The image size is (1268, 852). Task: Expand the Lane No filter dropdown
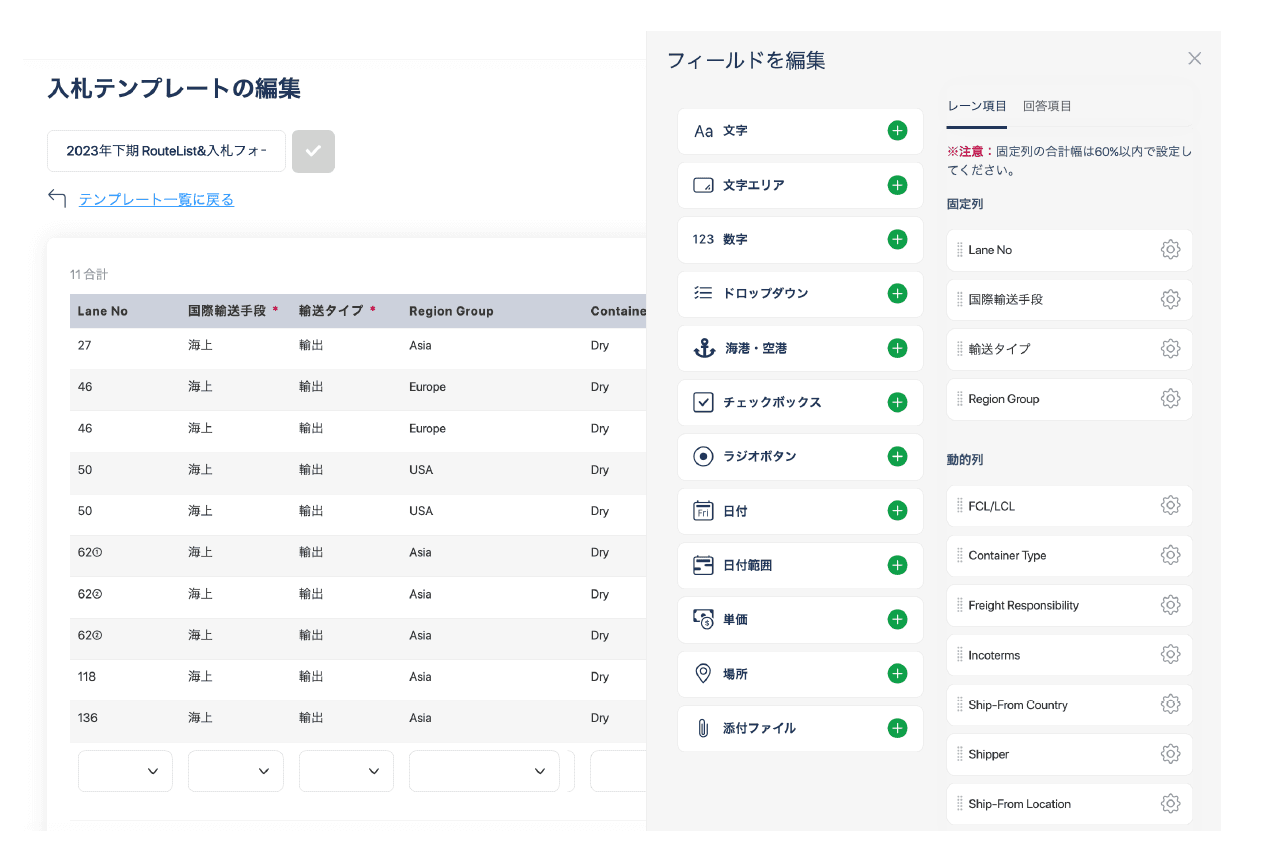[125, 771]
